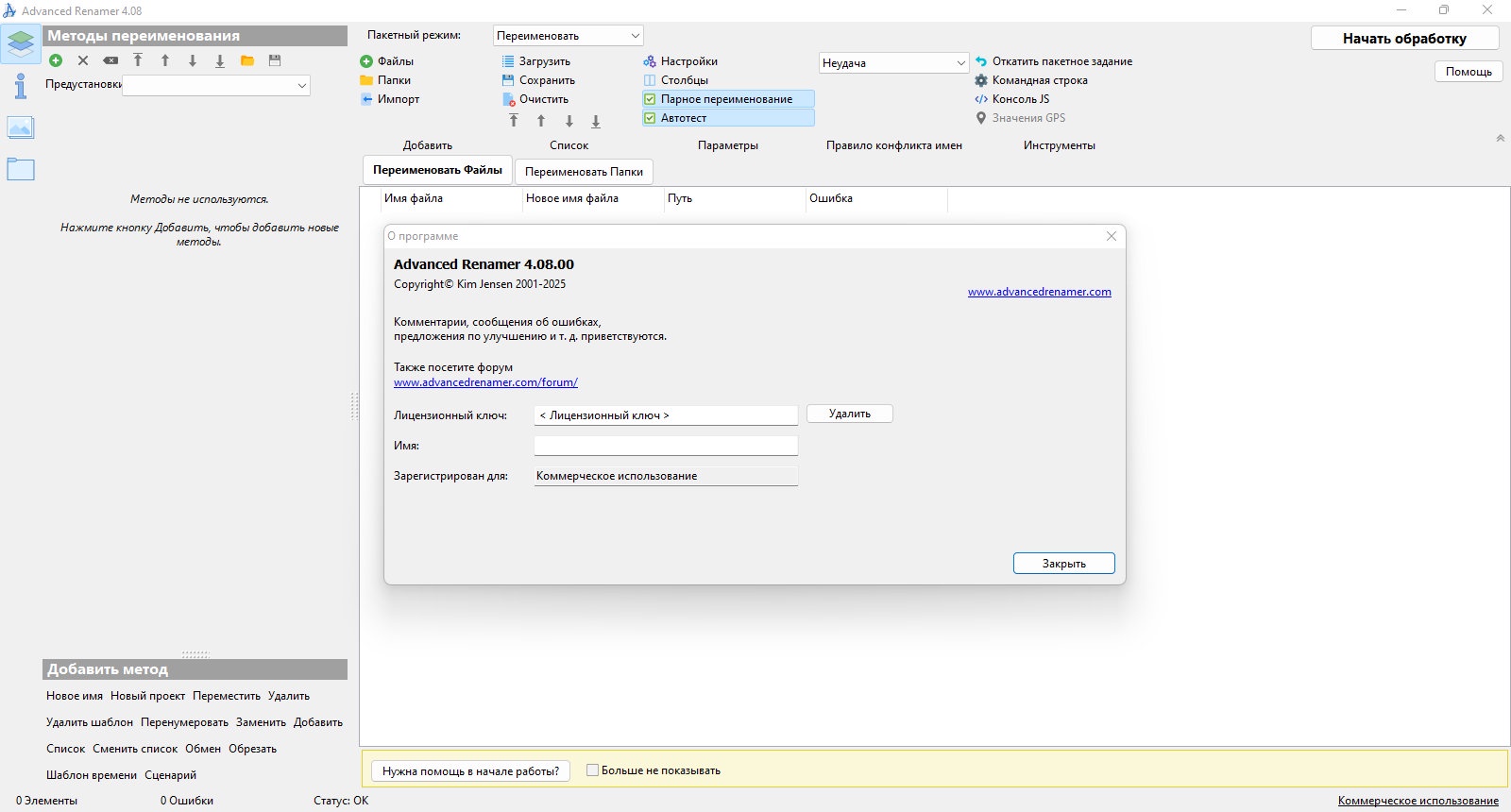
Task: Switch to Переименовать Файлы tab
Action: (x=437, y=170)
